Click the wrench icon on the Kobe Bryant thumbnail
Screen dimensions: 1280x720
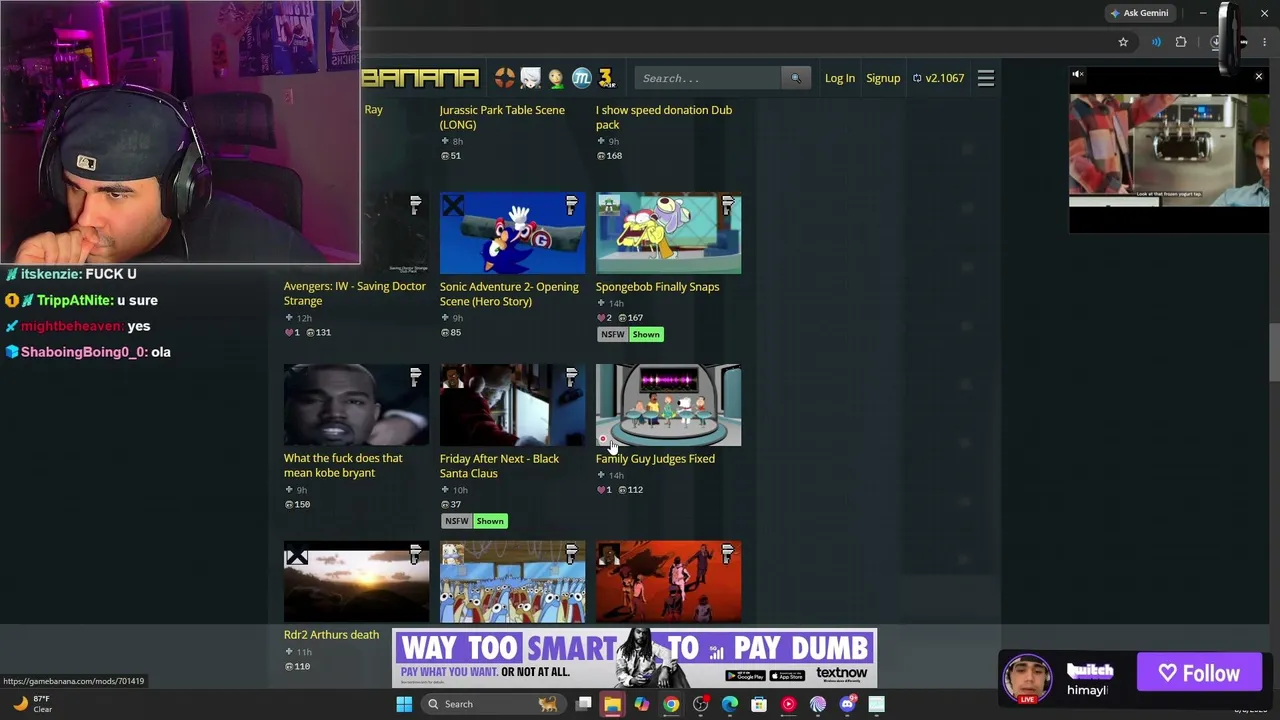[x=416, y=377]
